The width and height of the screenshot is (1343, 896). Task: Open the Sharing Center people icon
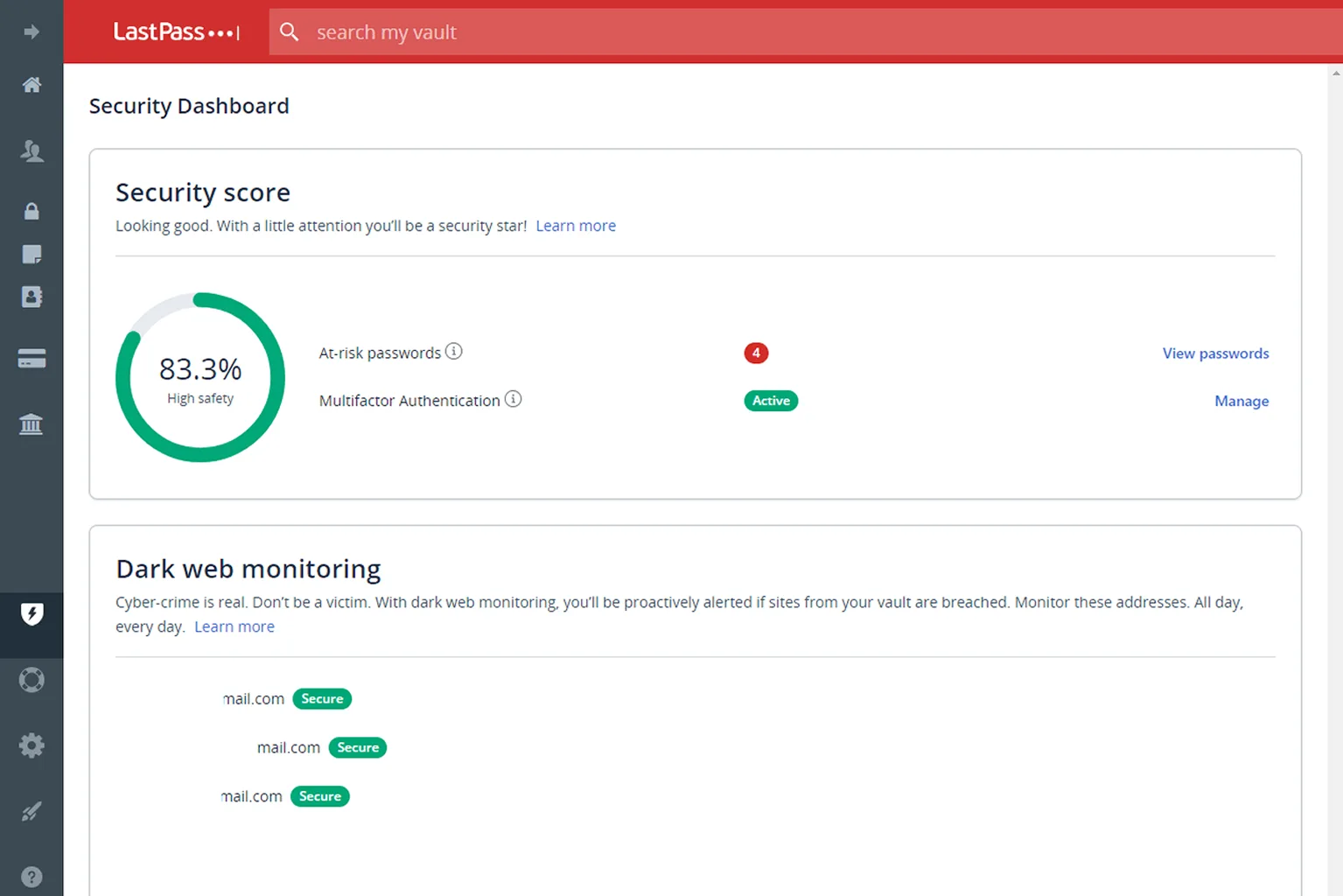31,151
